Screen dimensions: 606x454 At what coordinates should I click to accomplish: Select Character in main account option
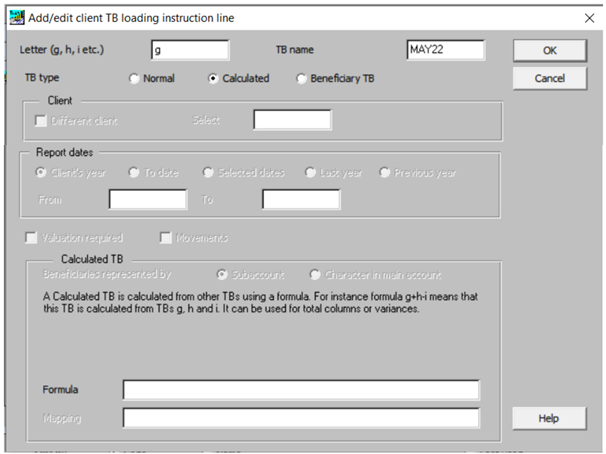coord(376,275)
